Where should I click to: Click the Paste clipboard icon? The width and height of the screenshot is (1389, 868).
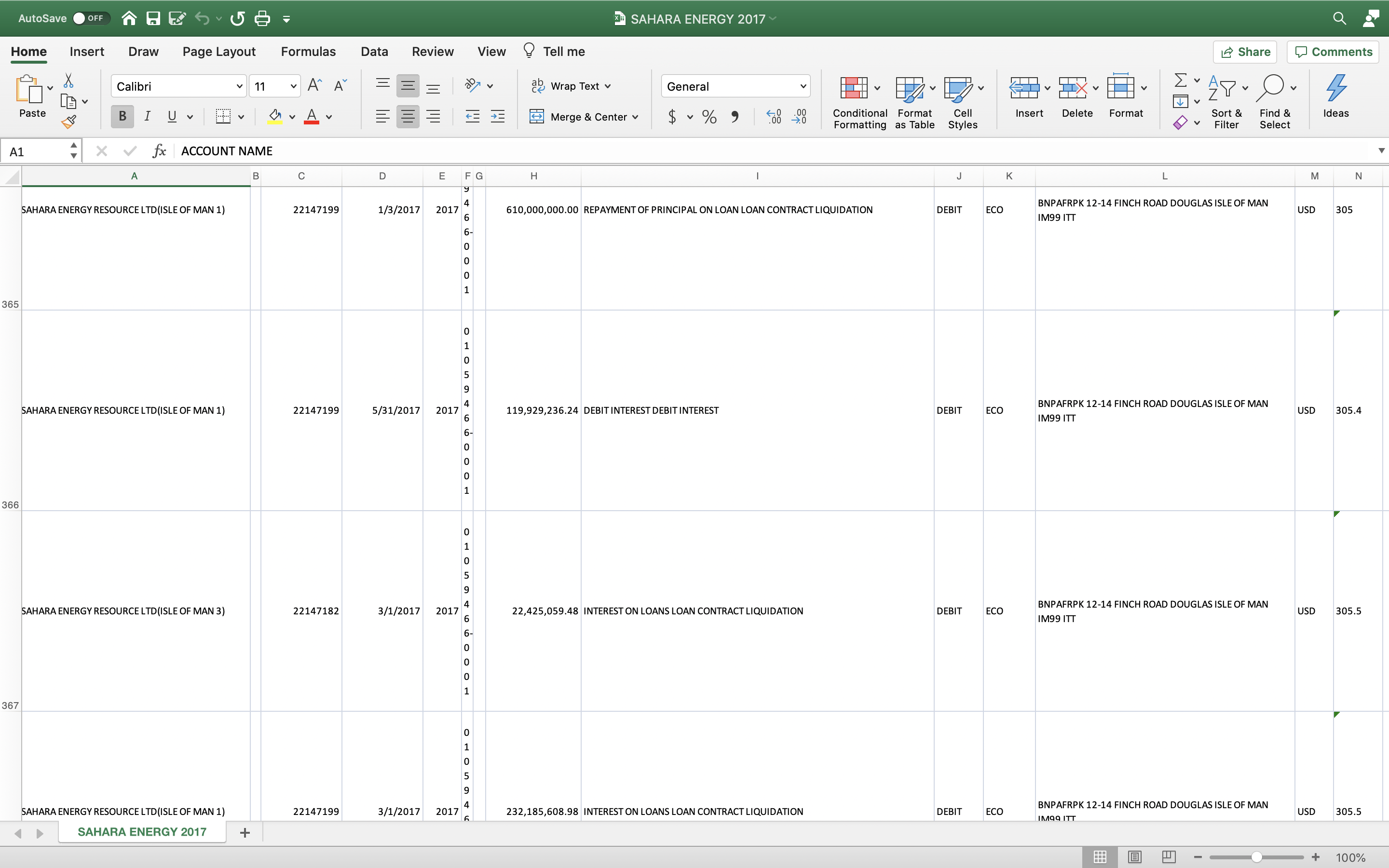tap(29, 90)
